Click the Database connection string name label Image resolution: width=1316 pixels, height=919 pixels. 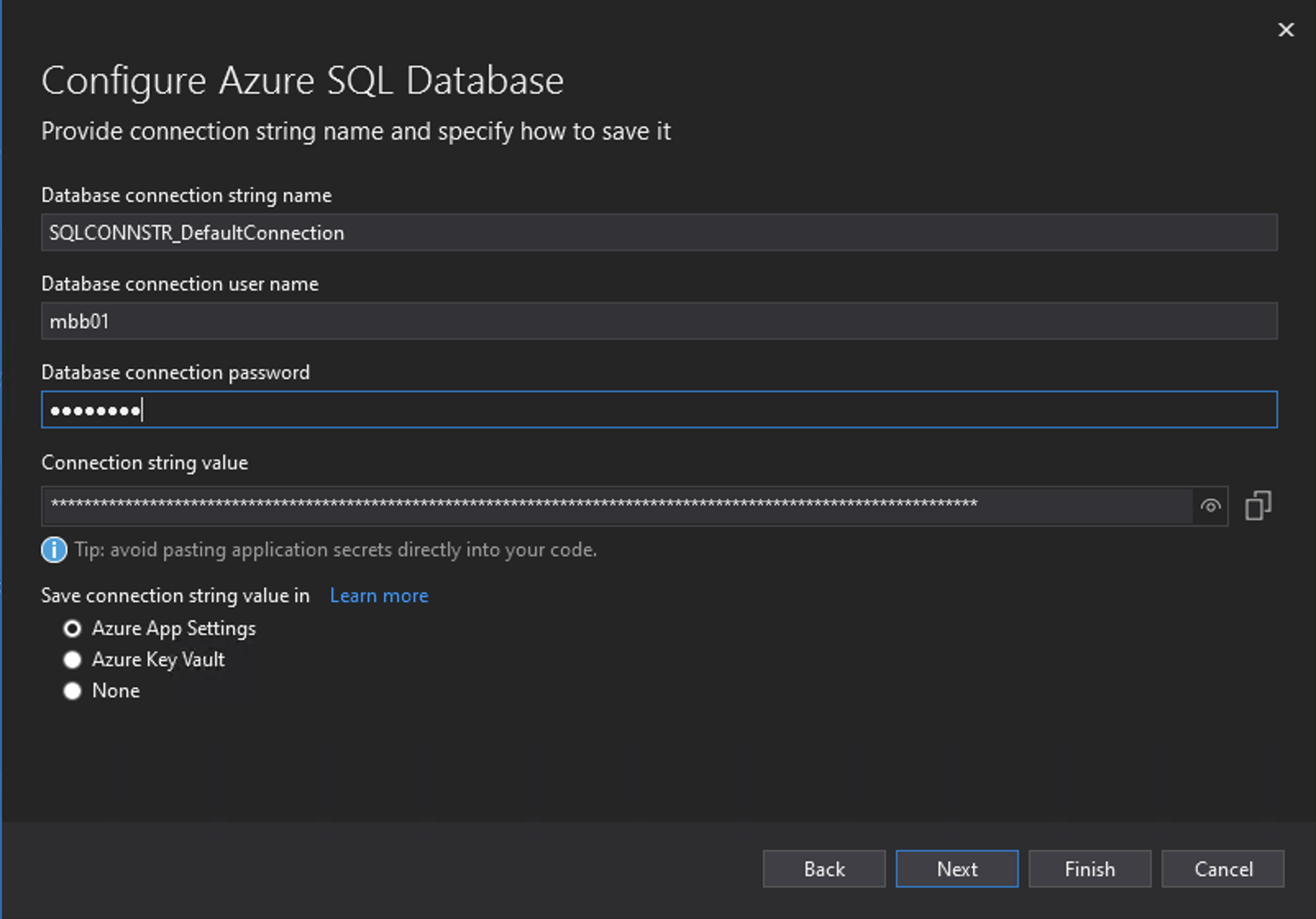pyautogui.click(x=187, y=195)
